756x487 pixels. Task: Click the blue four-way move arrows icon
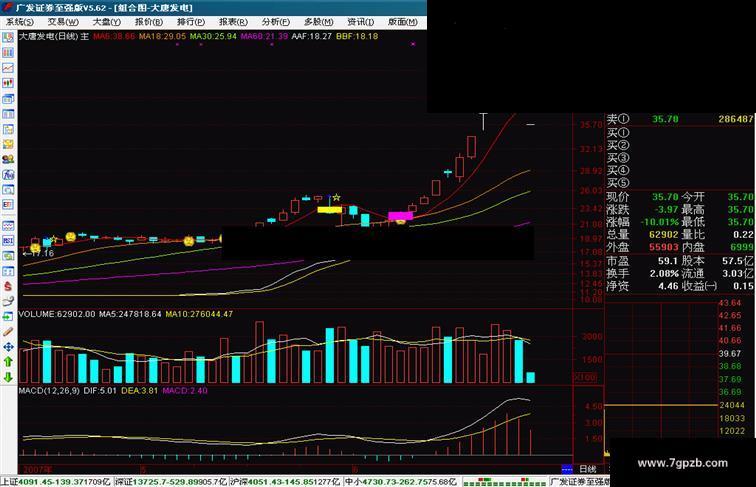(x=8, y=347)
